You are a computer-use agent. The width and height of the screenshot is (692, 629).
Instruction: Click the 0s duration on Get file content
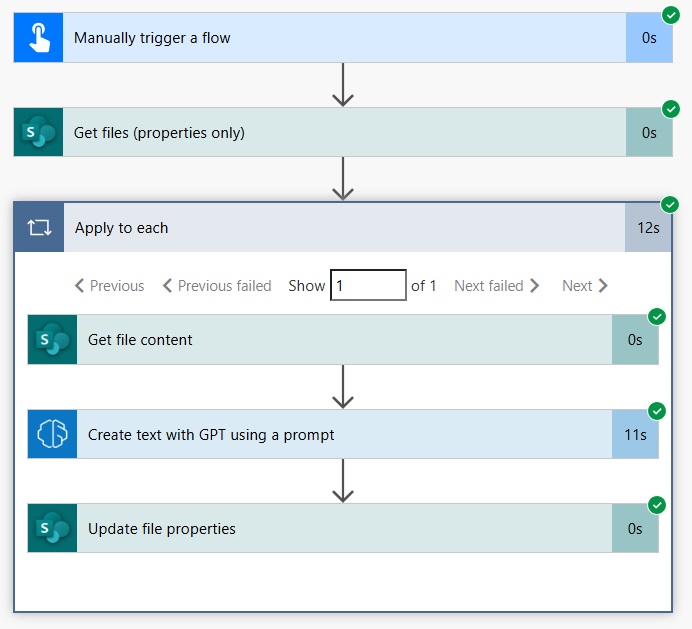coord(635,340)
